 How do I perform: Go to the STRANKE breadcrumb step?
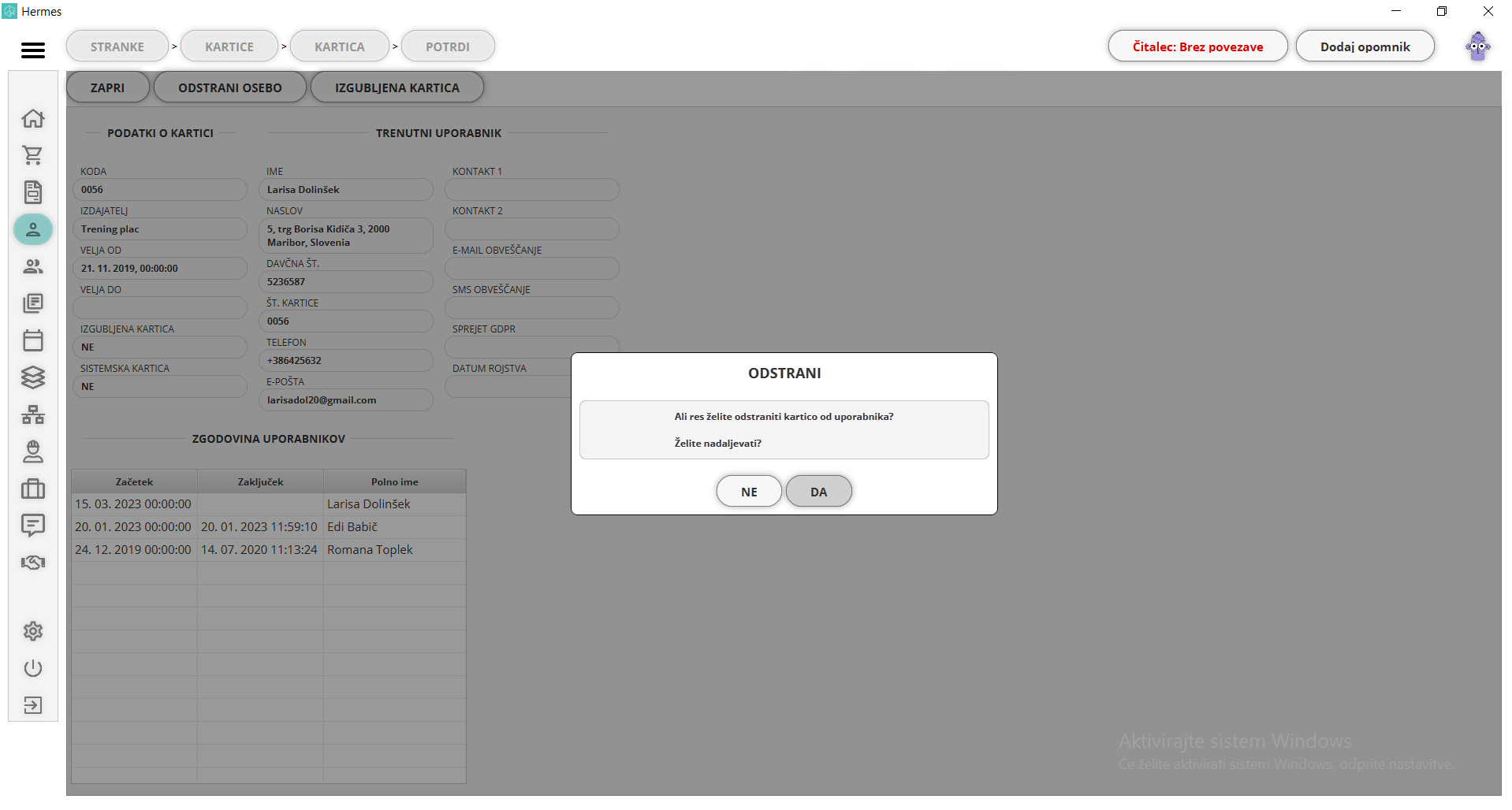[x=117, y=46]
